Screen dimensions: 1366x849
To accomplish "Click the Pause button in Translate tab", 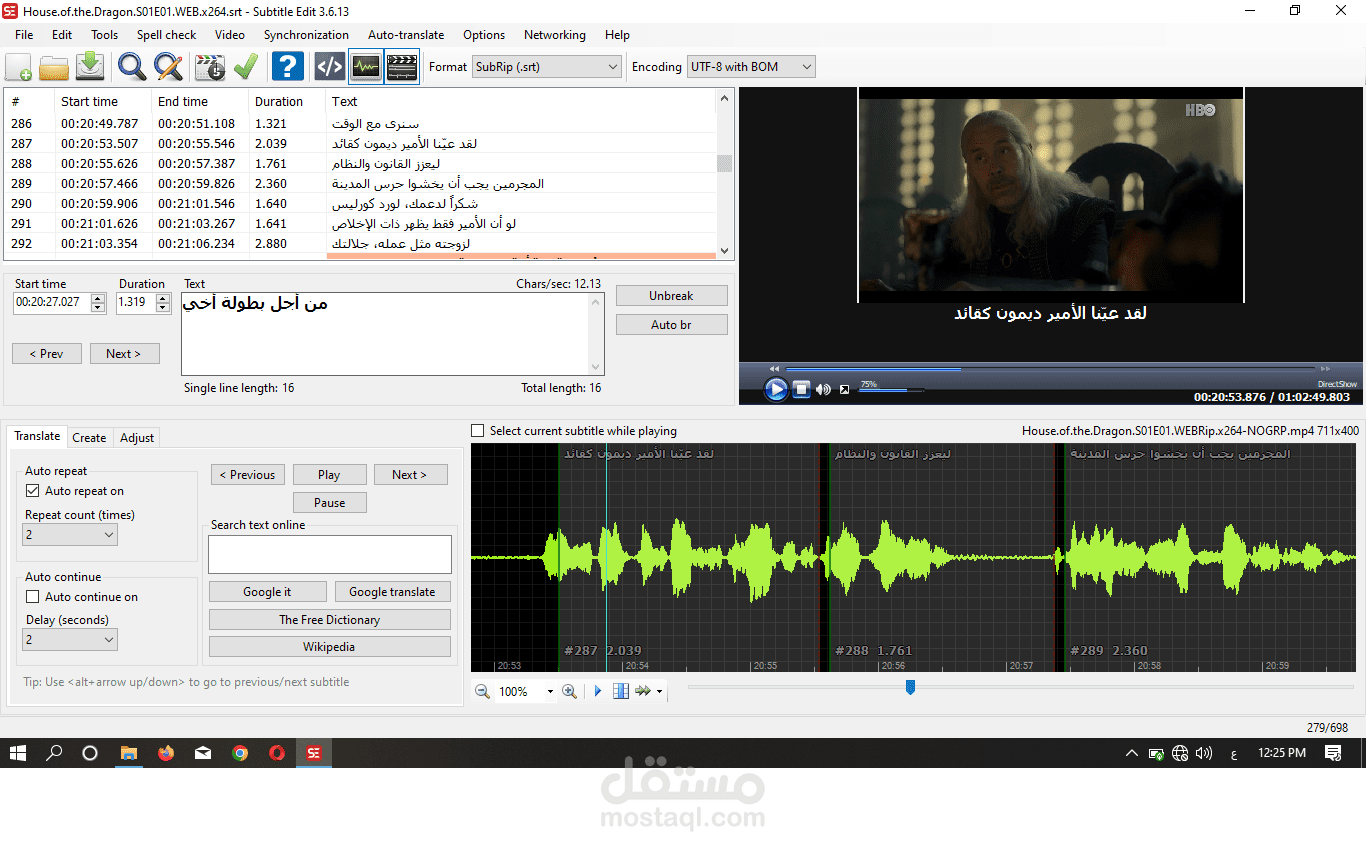I will point(329,503).
